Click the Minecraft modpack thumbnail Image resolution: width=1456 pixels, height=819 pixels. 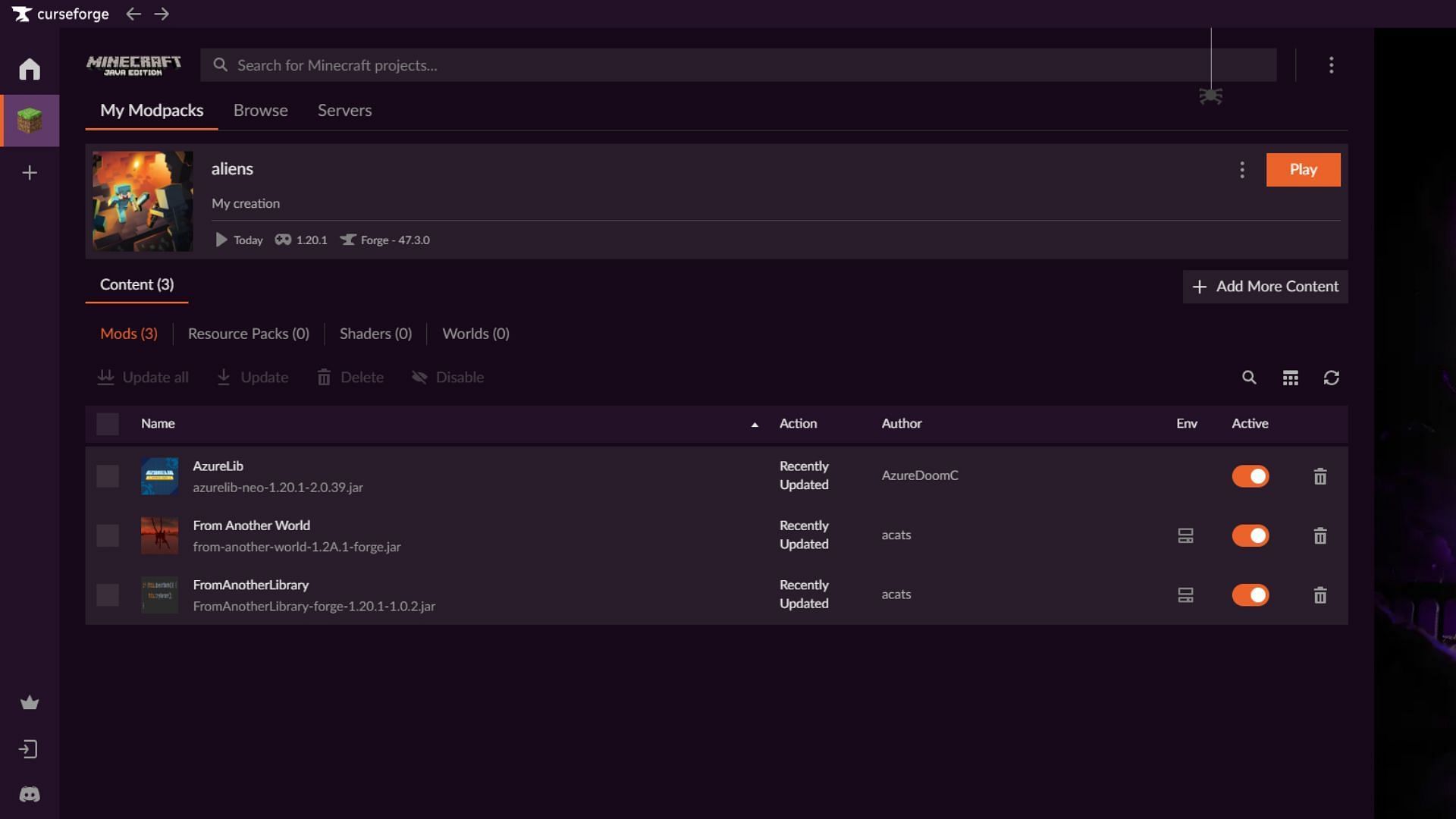pyautogui.click(x=142, y=200)
